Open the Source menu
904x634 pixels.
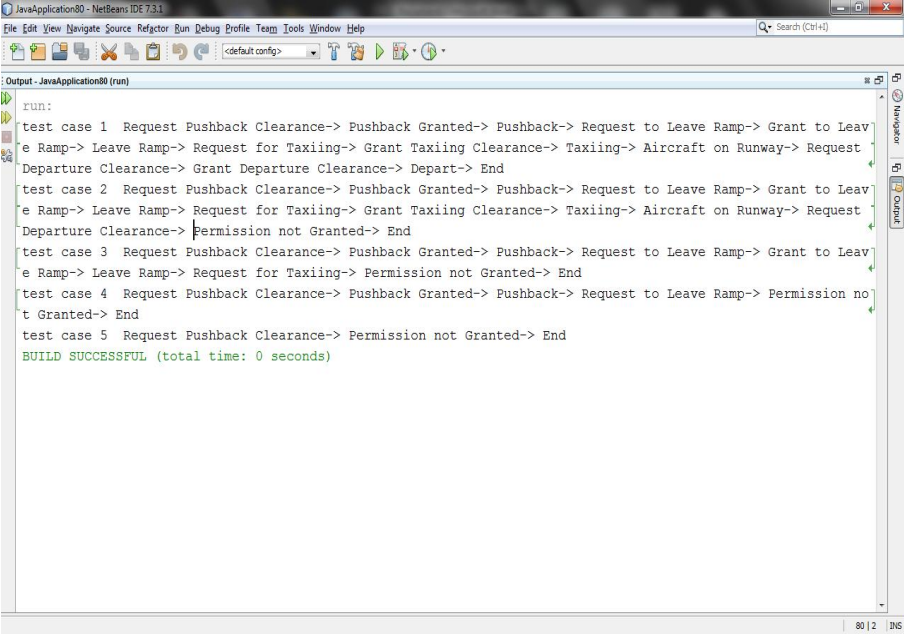click(x=118, y=28)
